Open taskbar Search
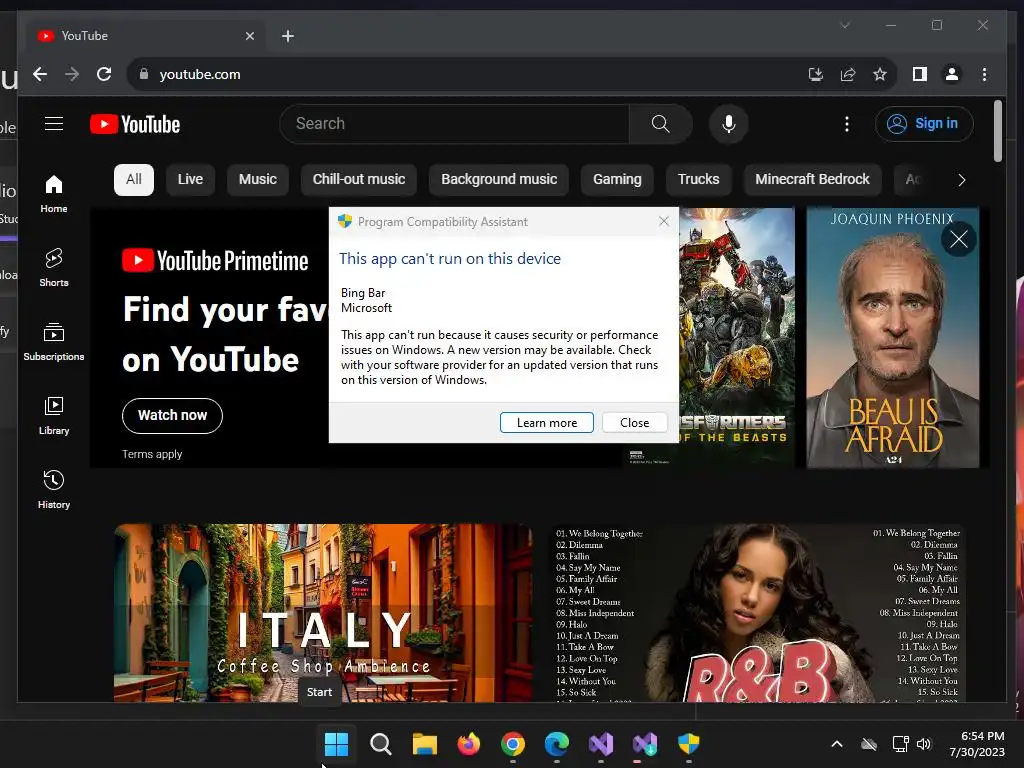 (380, 743)
